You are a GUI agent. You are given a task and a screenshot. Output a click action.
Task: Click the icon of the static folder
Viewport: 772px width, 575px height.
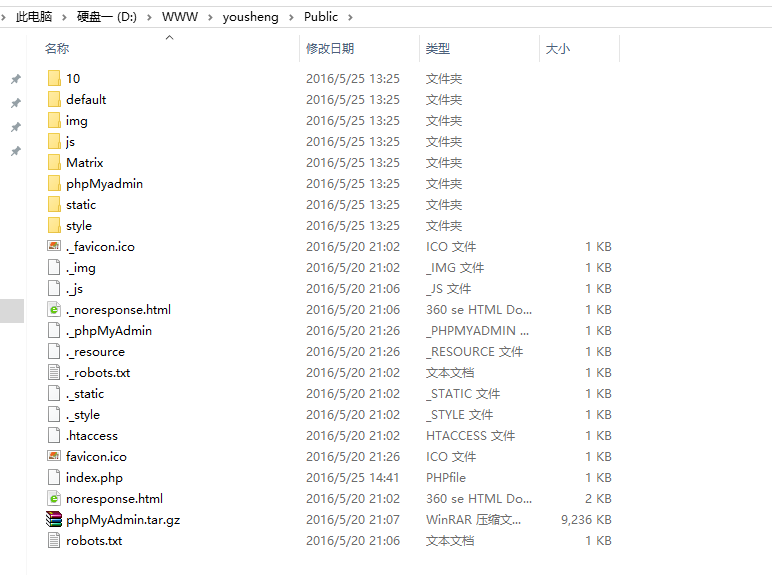(x=54, y=205)
